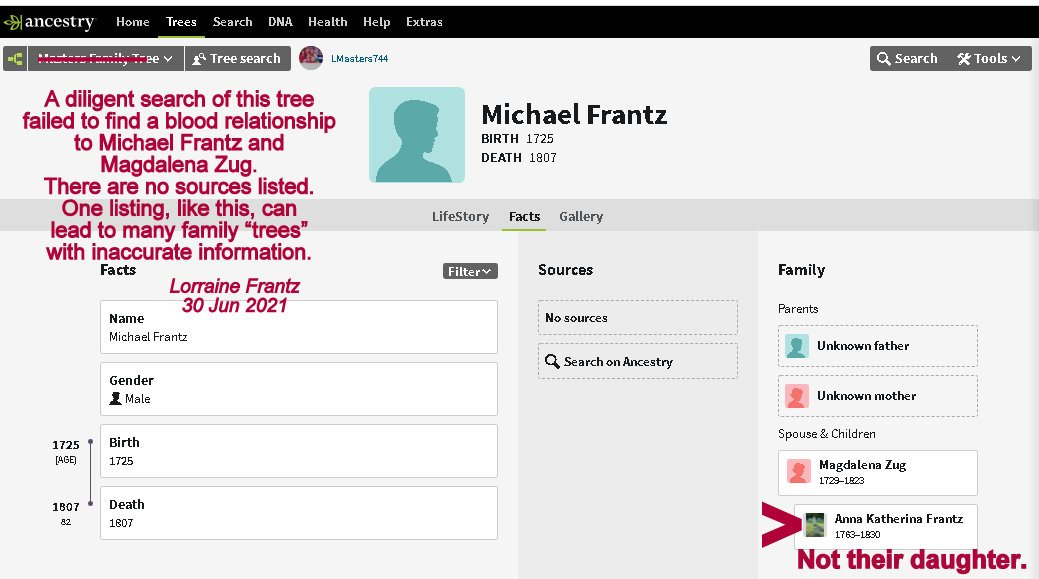The width and height of the screenshot is (1039, 579).
Task: Click the LMasters744 user avatar
Action: click(x=311, y=58)
